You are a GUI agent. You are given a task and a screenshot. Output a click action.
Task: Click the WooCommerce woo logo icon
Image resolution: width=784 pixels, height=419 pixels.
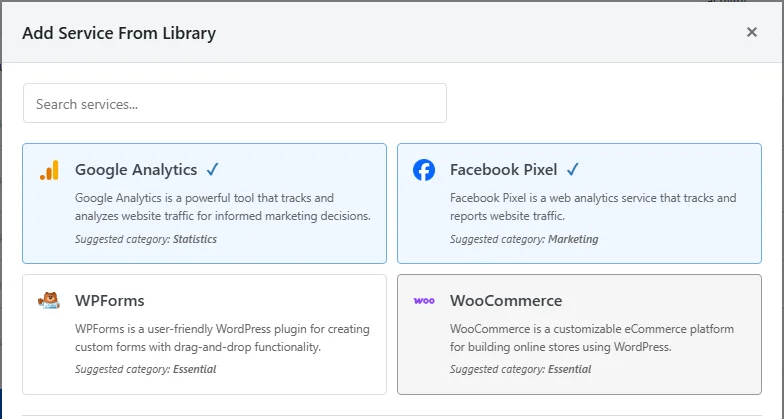point(424,300)
